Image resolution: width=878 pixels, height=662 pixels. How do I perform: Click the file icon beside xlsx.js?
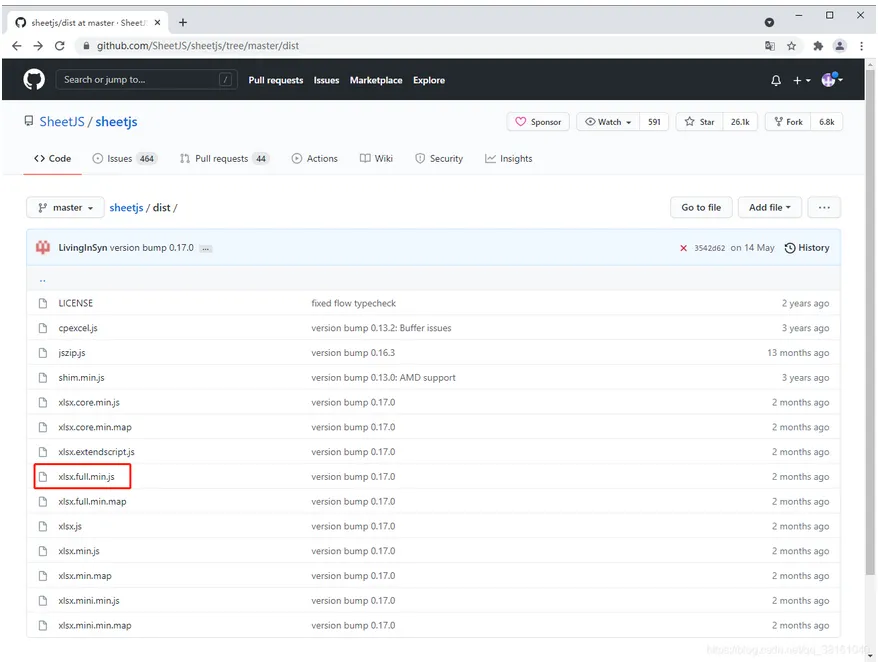point(43,526)
